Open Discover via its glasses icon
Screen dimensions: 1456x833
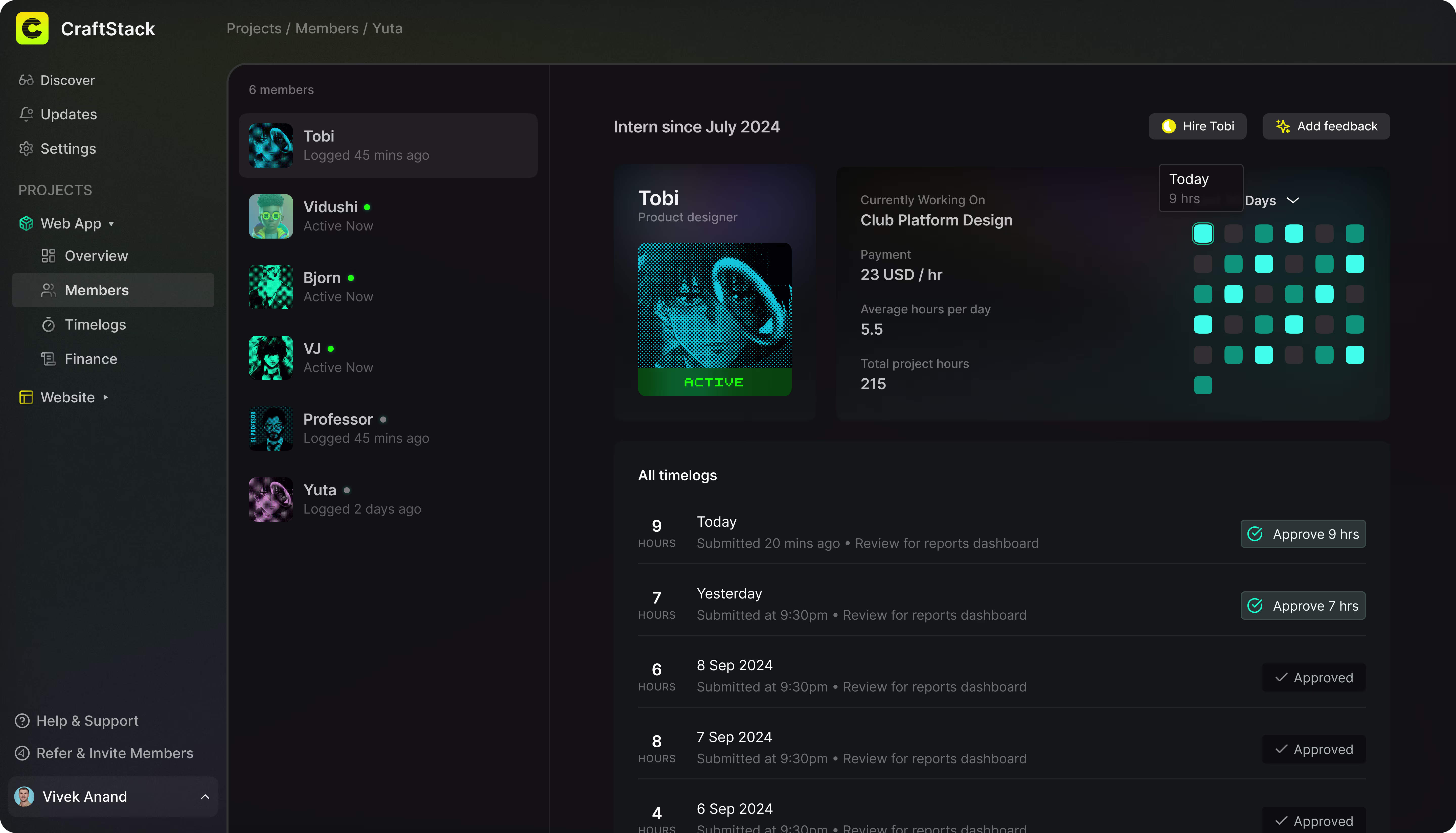coord(26,80)
